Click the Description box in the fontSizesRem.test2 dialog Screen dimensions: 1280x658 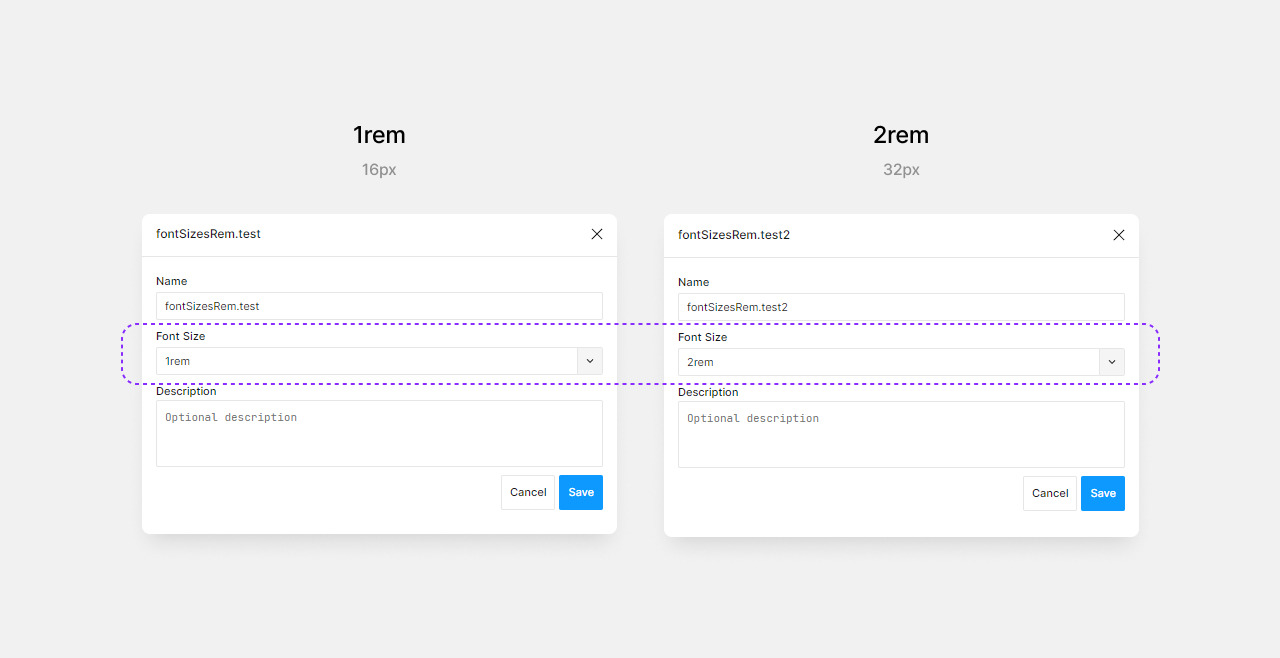901,434
